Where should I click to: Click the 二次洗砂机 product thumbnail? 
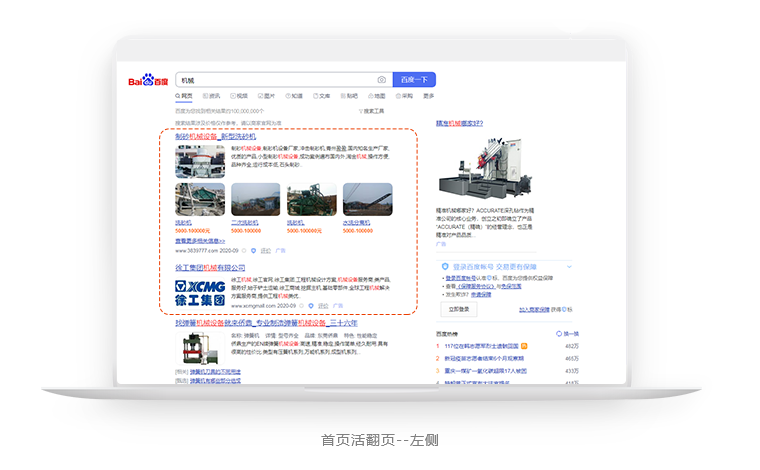[255, 199]
